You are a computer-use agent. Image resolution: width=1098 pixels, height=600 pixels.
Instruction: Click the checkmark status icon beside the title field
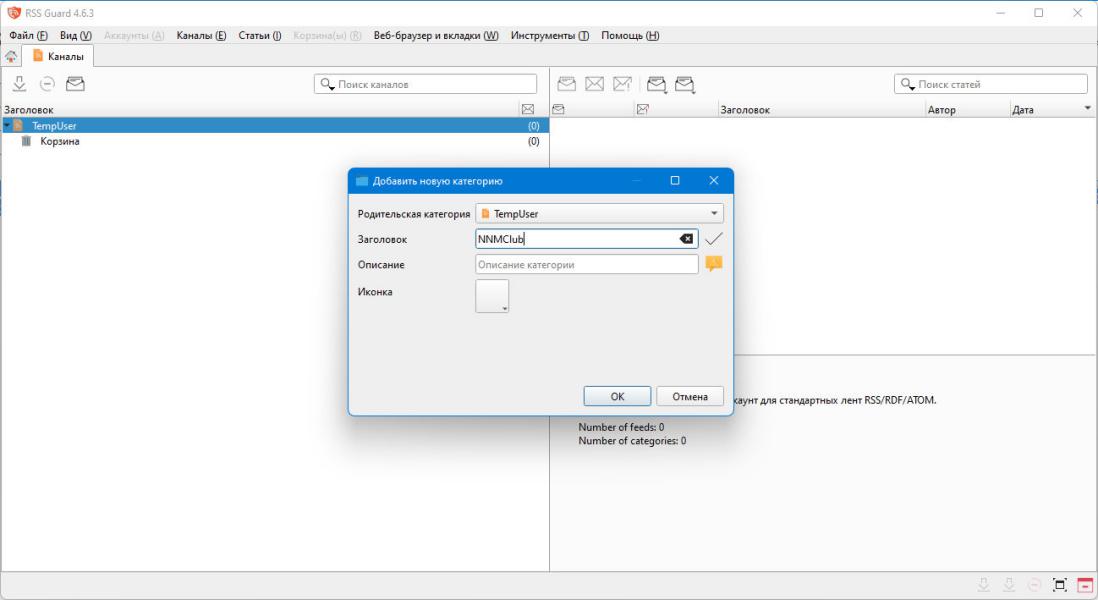(714, 239)
